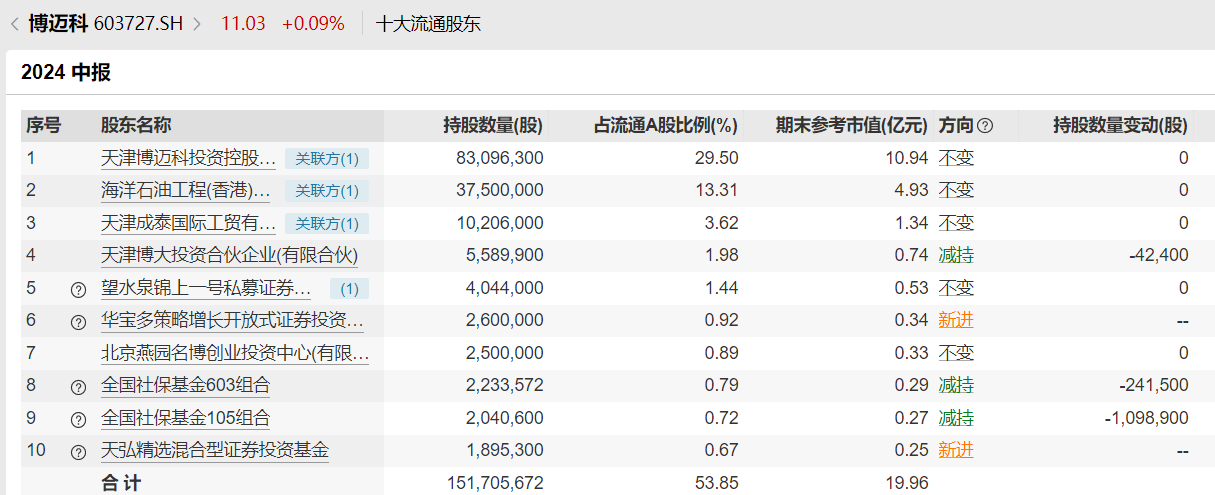The image size is (1215, 495).
Task: Open shareholder 北京燕园名博创业投资中心
Action: [x=235, y=353]
